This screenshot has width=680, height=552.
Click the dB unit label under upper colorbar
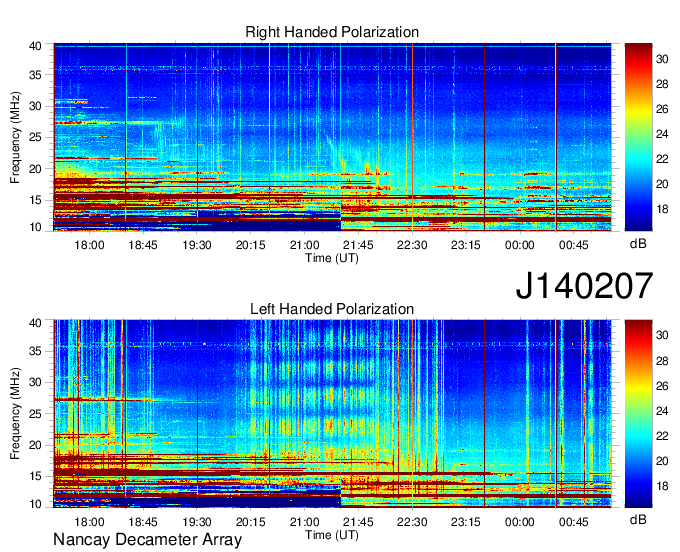click(638, 244)
